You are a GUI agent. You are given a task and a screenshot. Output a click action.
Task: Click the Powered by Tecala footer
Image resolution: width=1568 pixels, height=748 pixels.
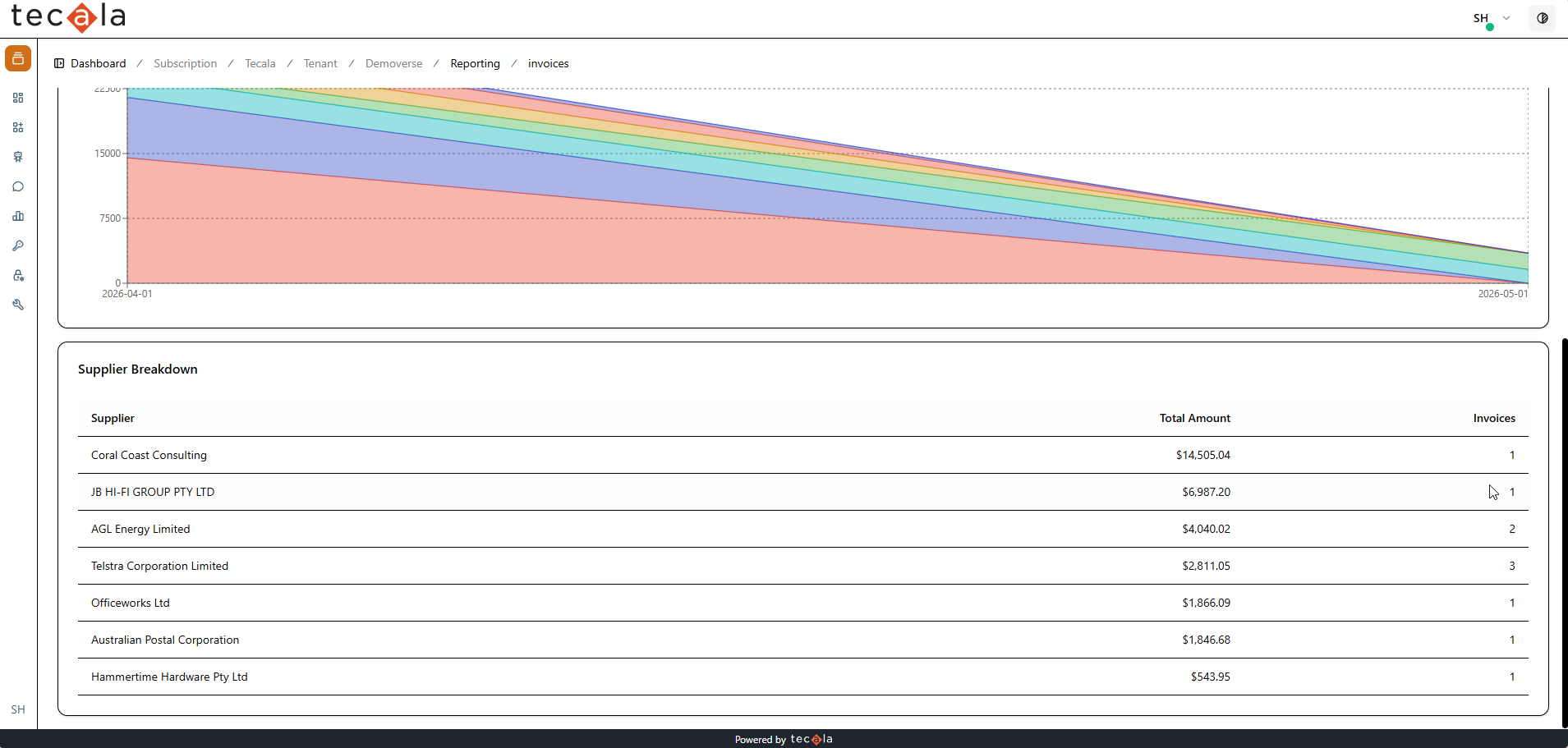coord(784,739)
